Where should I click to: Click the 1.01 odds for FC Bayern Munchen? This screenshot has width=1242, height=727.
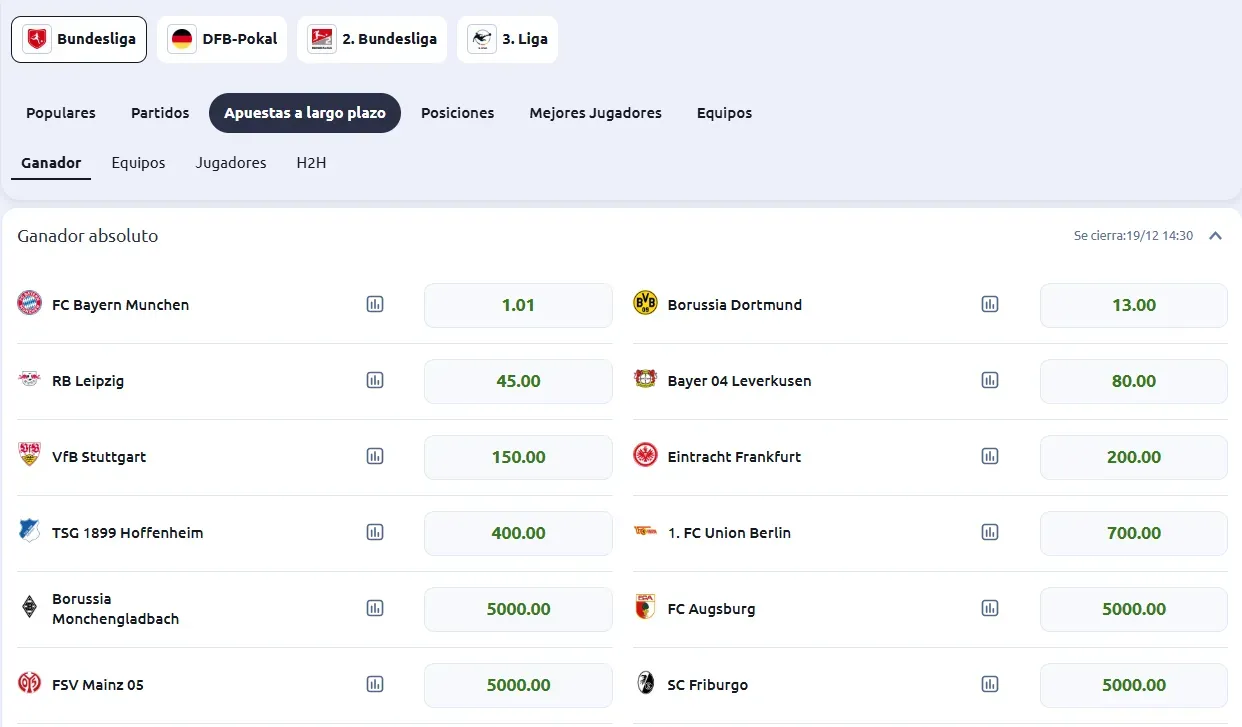[518, 304]
